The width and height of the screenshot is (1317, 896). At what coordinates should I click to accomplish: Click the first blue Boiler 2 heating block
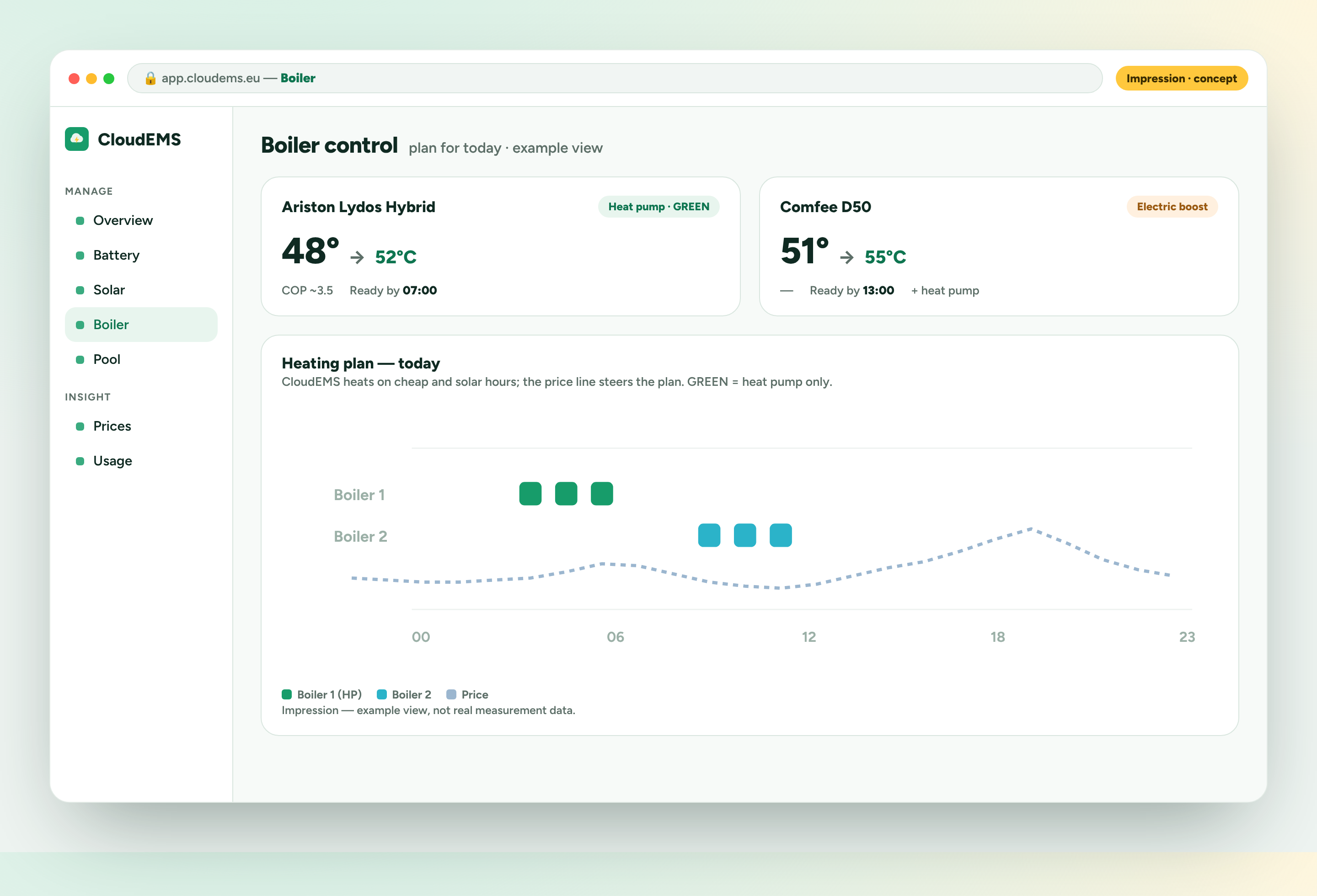pos(709,535)
